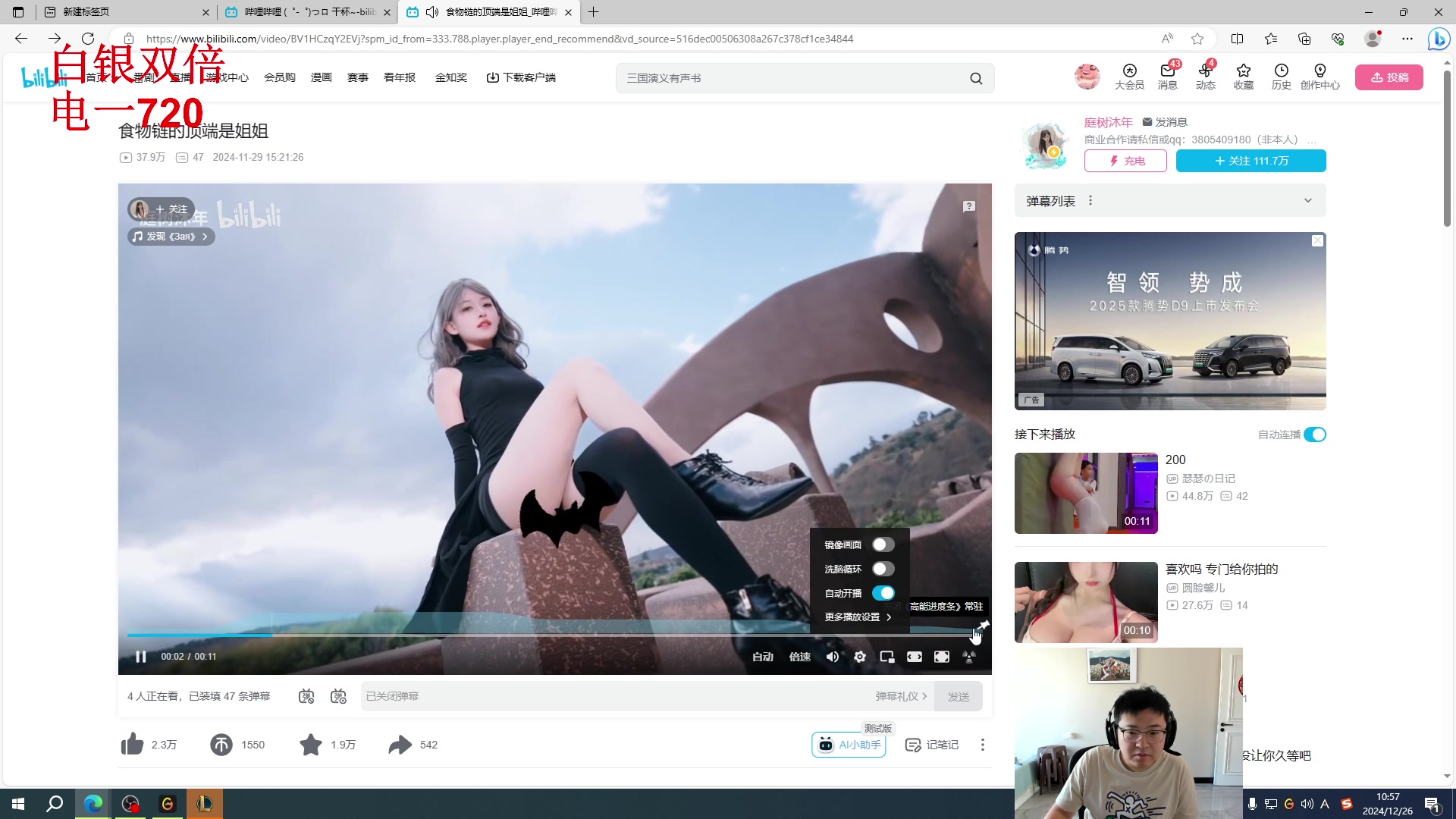Click the charge uploader button

tap(1125, 161)
